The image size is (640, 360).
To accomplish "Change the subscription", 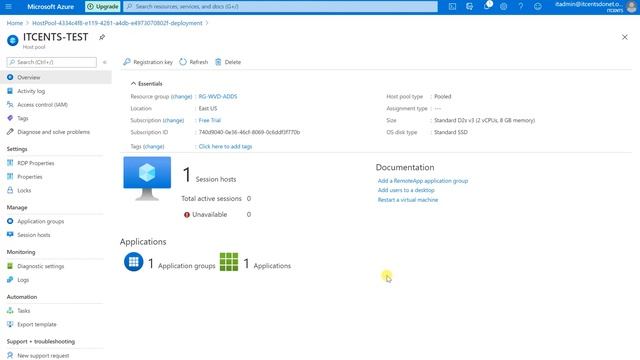I will (173, 120).
